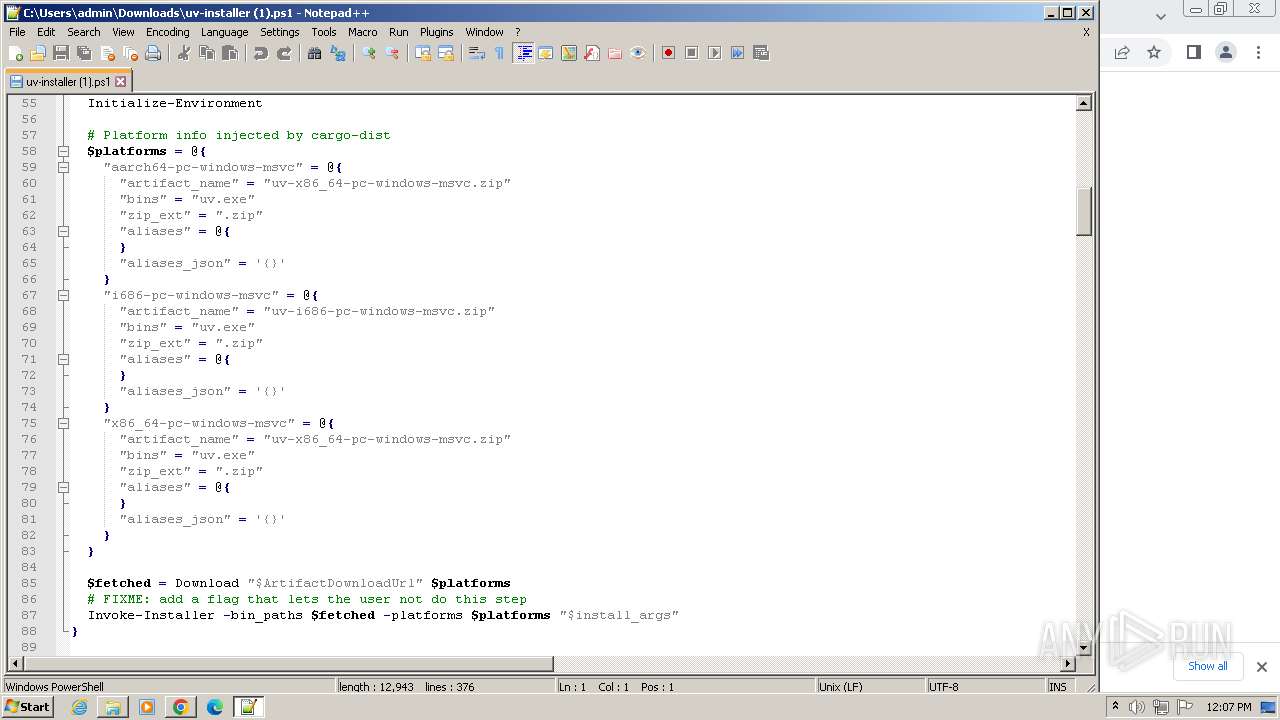The image size is (1280, 720).
Task: Click the Close document toolbar icon
Action: (107, 53)
